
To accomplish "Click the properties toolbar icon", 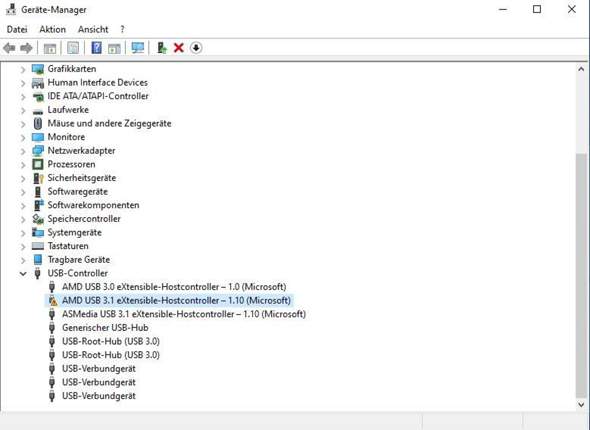I will point(73,48).
